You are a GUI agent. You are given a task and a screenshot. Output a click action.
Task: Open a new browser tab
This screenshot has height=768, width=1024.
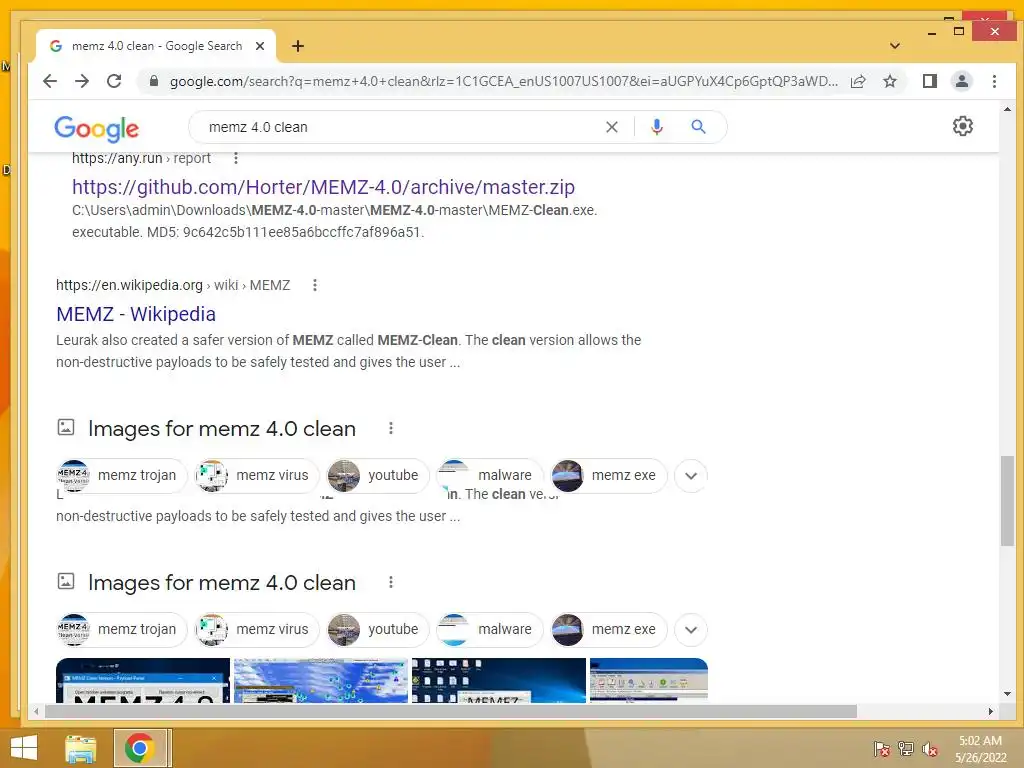point(298,46)
